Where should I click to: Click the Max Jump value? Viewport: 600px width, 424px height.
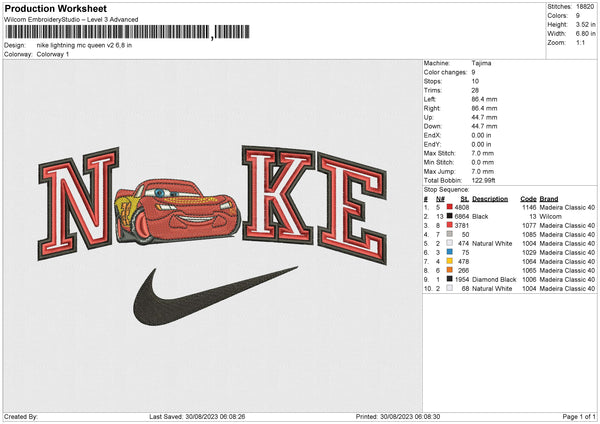[483, 171]
